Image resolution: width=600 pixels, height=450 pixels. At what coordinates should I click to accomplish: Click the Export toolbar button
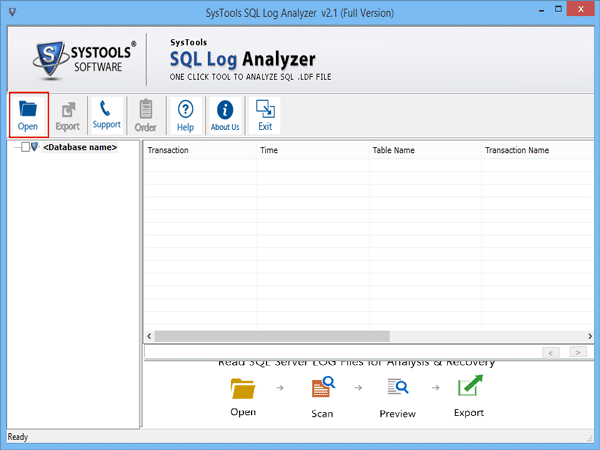68,116
